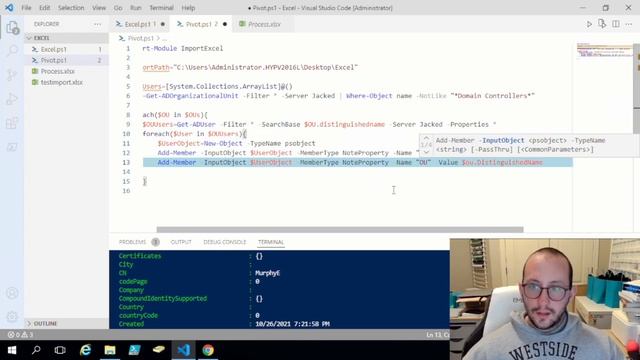
Task: Click the VS Code logo in title bar
Action: [x=9, y=8]
